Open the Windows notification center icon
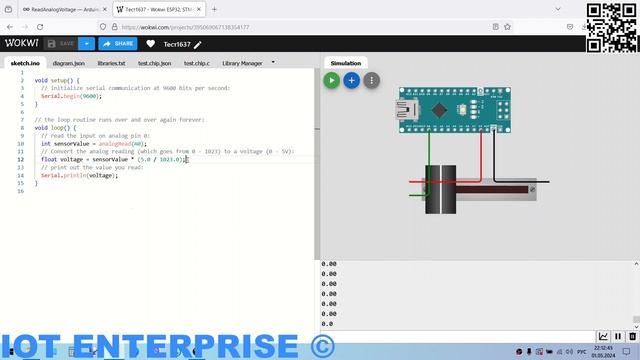 click(x=627, y=351)
